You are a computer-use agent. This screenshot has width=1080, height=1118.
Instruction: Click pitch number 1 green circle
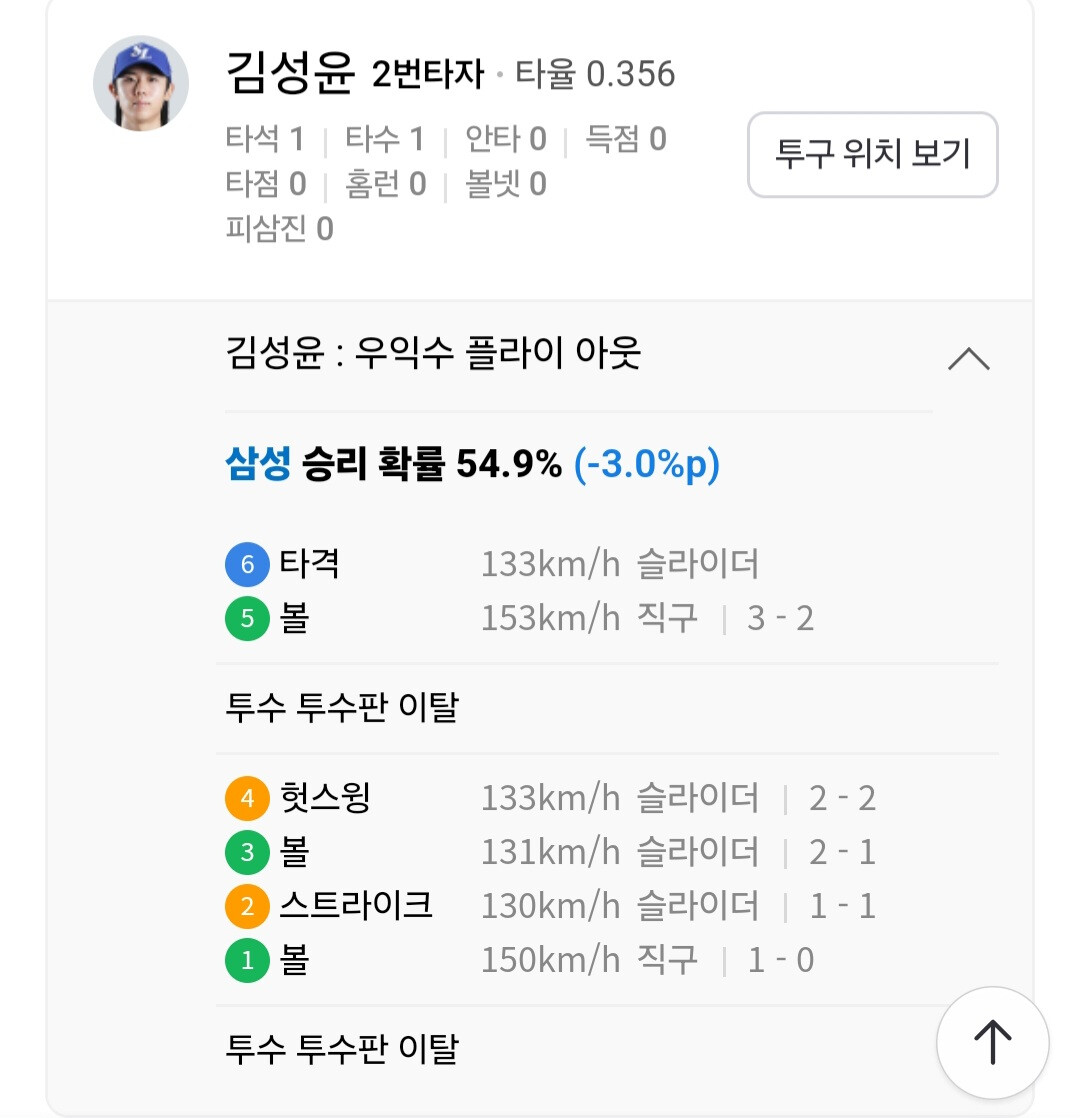click(x=247, y=961)
